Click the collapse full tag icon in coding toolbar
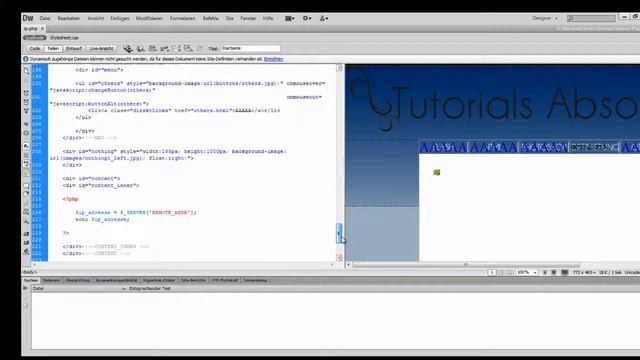Screen dimensions: 640x360 [26, 93]
